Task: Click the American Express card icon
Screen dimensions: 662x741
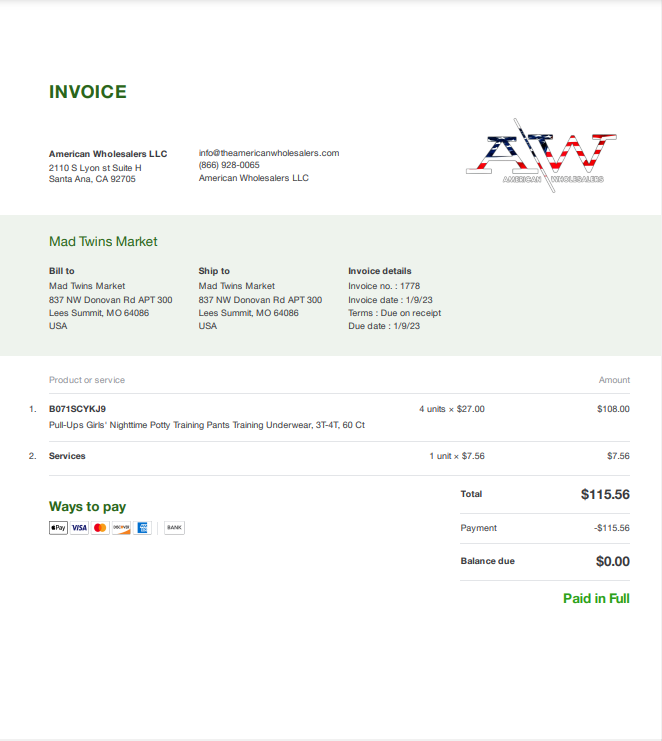Action: coord(142,527)
